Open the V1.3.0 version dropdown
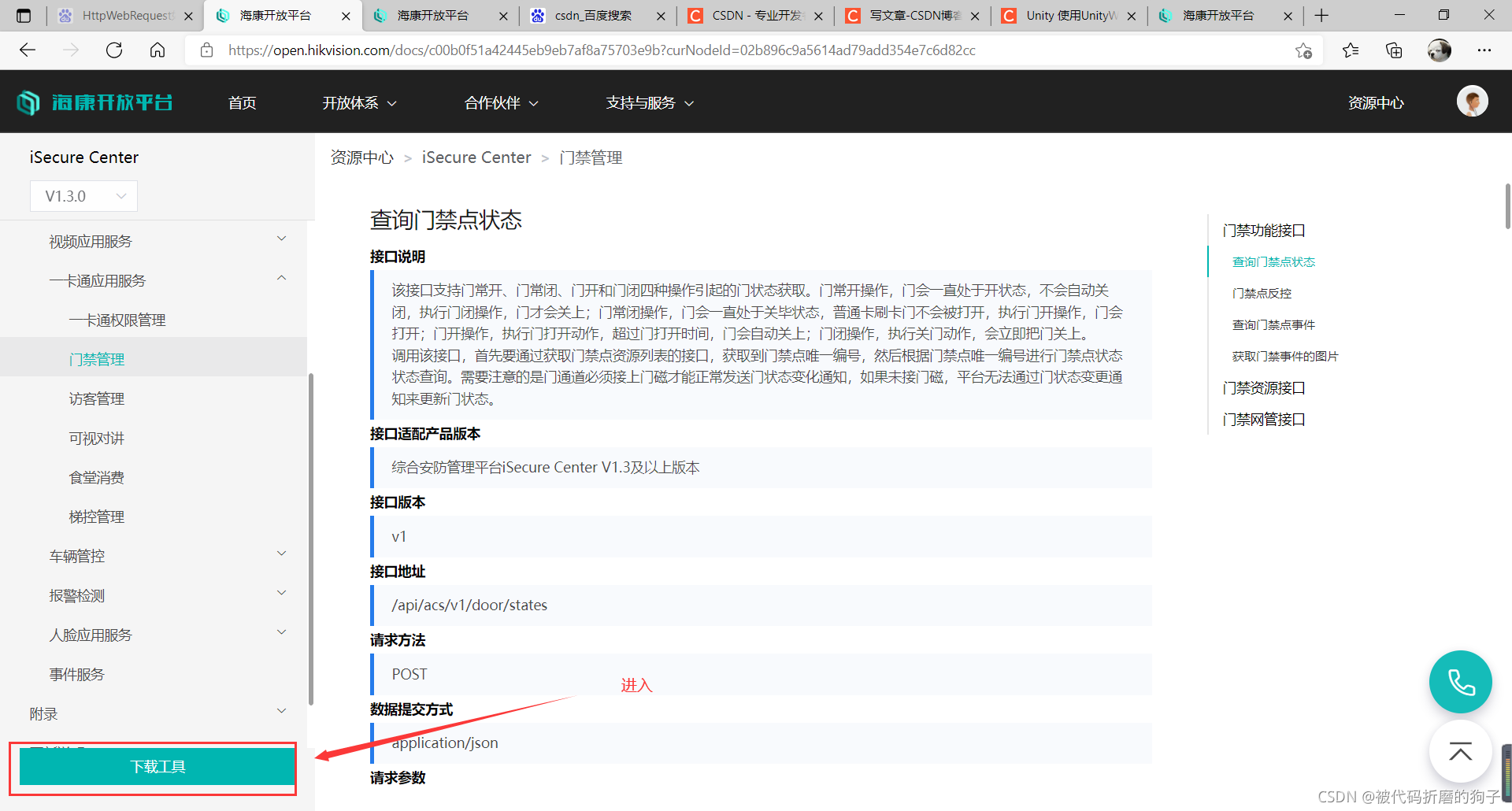The image size is (1512, 811). pyautogui.click(x=84, y=196)
